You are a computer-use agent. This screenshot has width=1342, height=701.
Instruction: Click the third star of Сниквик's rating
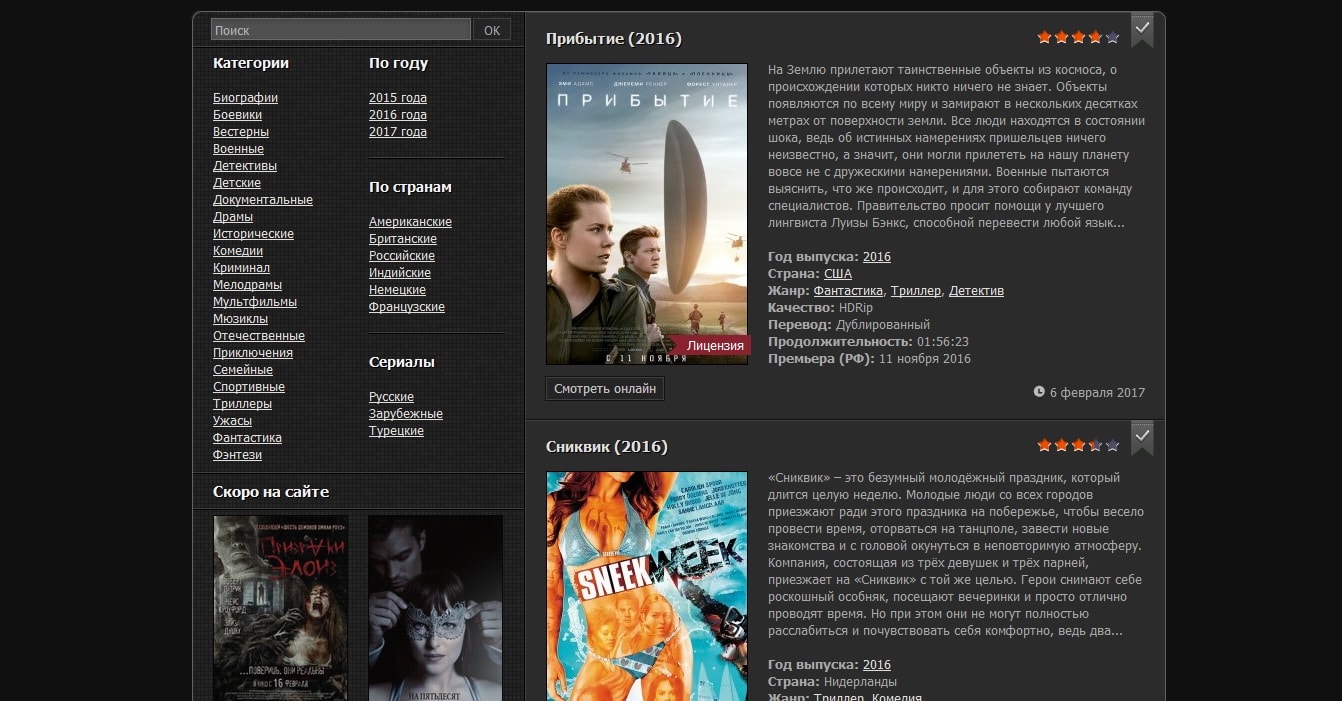1078,446
